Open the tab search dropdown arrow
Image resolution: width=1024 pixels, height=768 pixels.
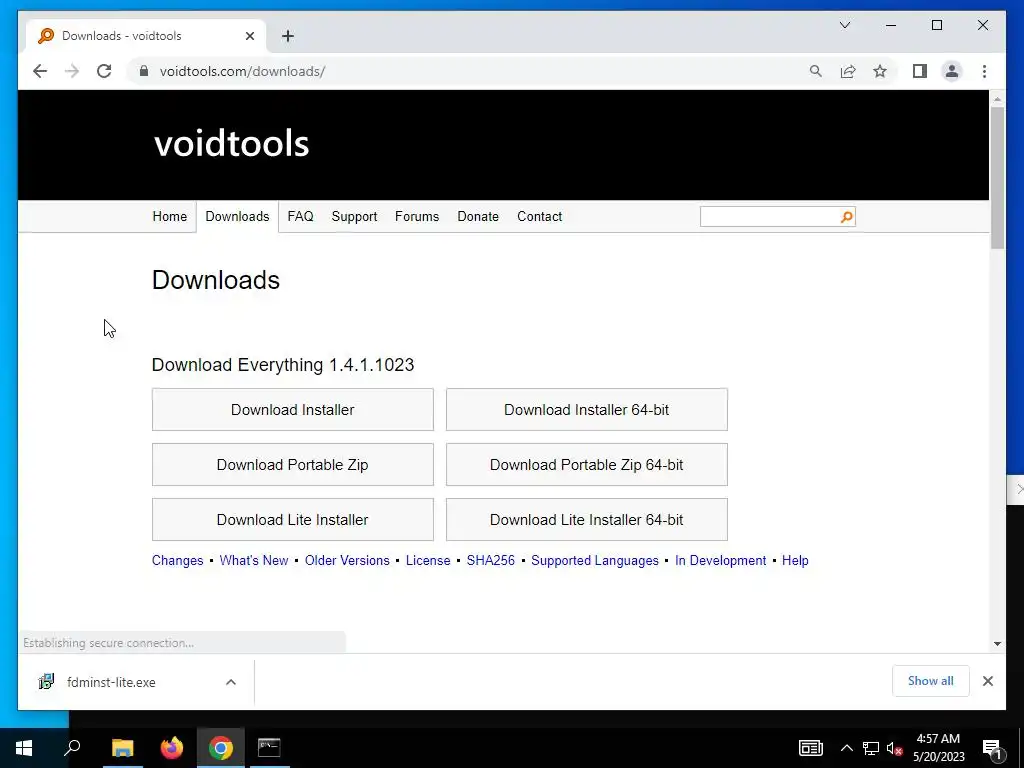[844, 25]
